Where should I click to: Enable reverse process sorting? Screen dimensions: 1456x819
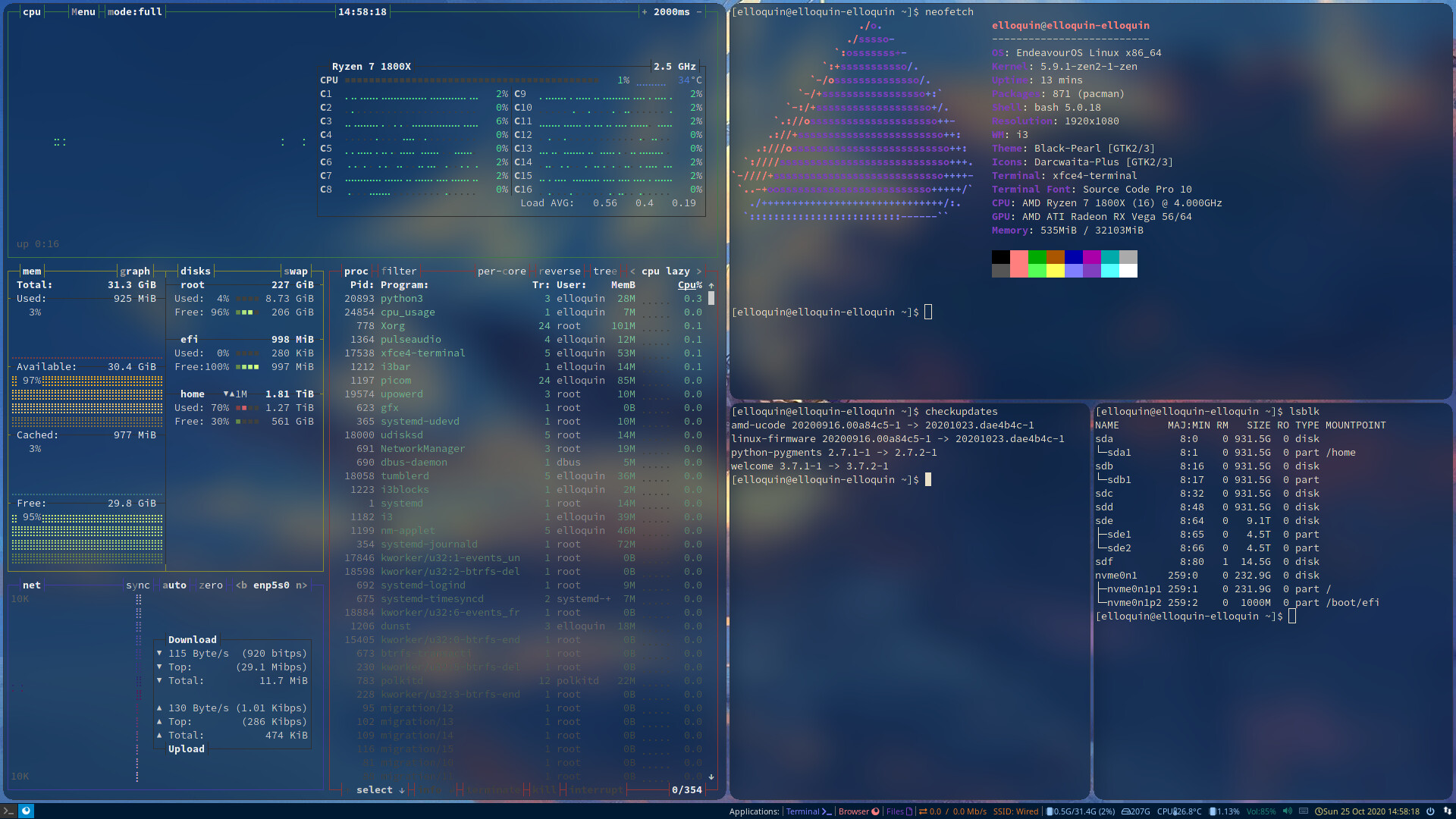coord(560,271)
